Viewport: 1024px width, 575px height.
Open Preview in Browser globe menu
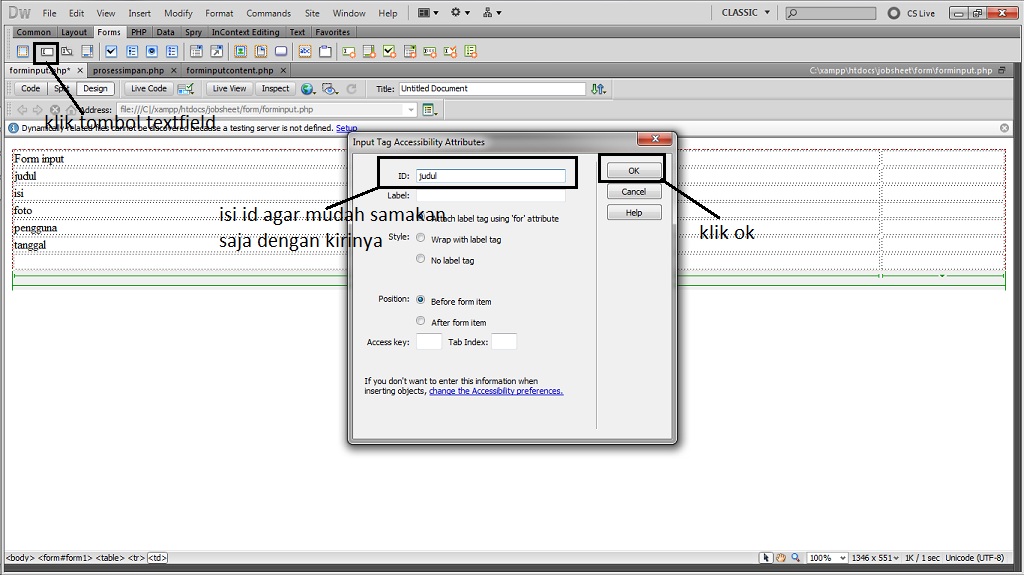308,89
